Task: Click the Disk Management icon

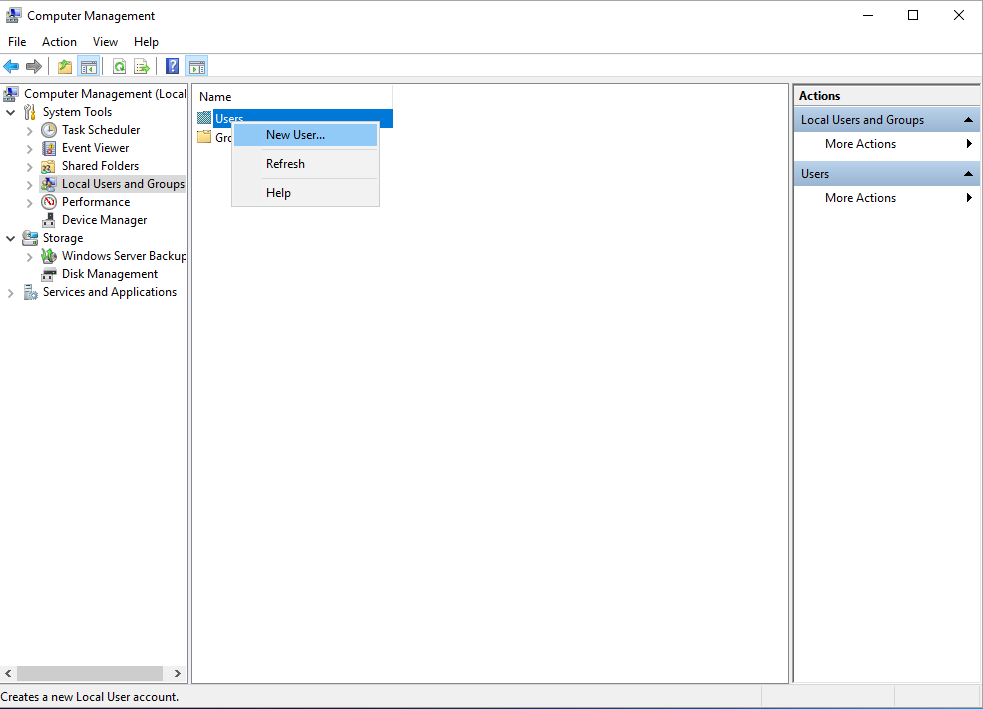Action: [48, 274]
